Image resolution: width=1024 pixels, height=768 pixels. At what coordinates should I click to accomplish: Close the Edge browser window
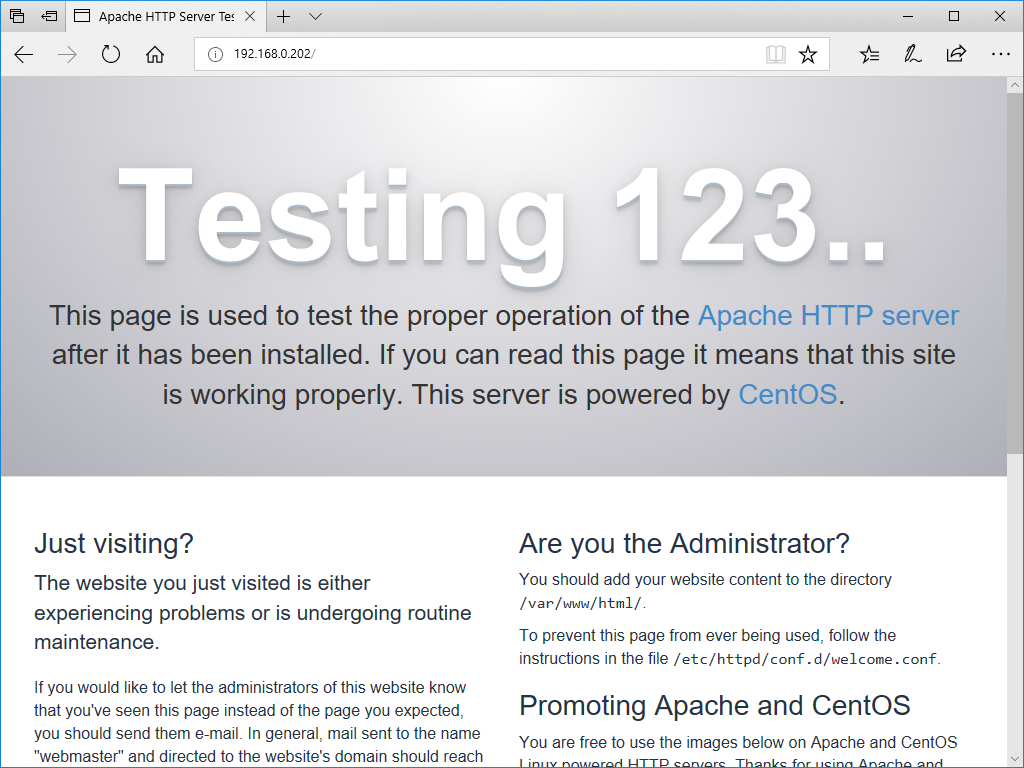[1000, 16]
